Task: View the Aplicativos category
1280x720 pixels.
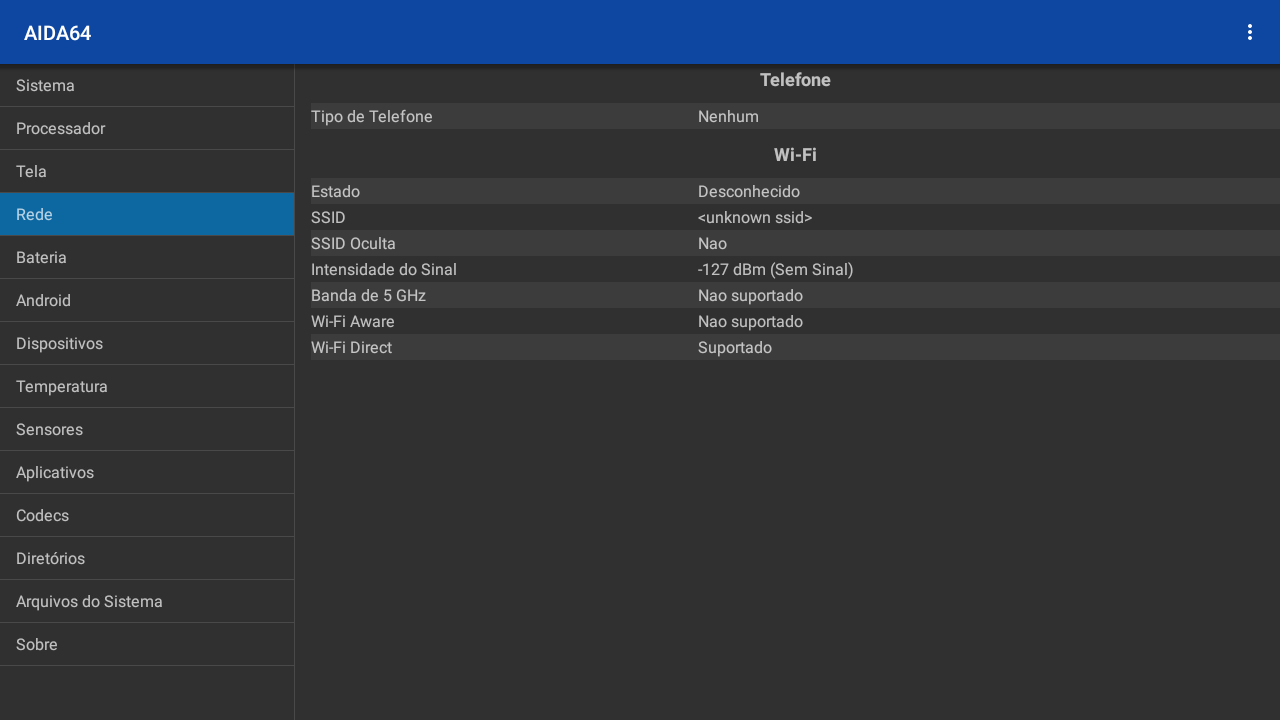Action: click(x=147, y=473)
